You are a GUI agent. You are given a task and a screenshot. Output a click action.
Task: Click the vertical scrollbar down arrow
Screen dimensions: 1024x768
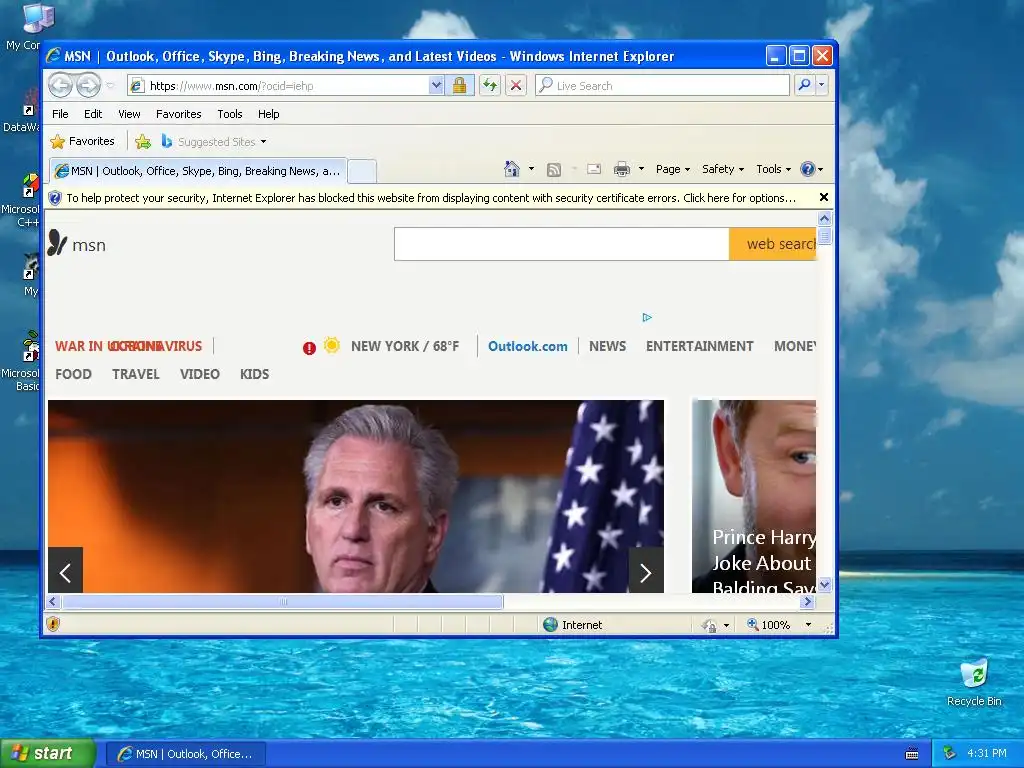[824, 584]
